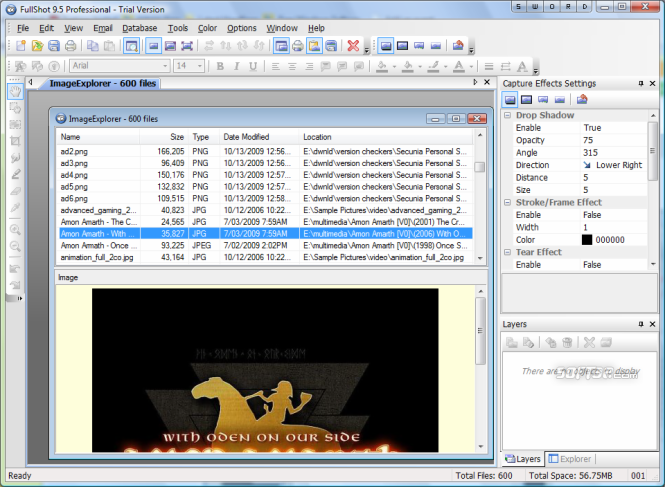The image size is (665, 487).
Task: Click the Copy toolbar icon
Action: tap(92, 45)
